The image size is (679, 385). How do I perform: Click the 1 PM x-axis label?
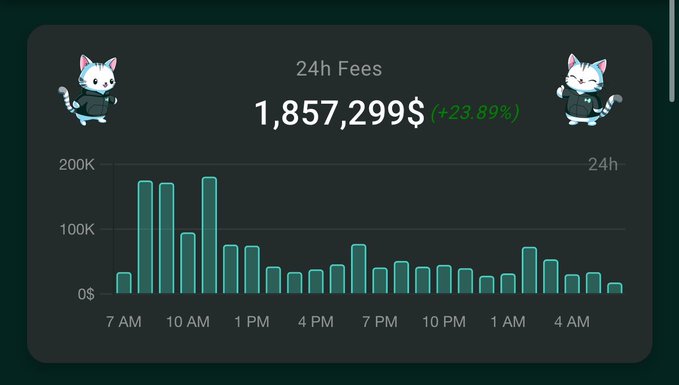(x=252, y=322)
